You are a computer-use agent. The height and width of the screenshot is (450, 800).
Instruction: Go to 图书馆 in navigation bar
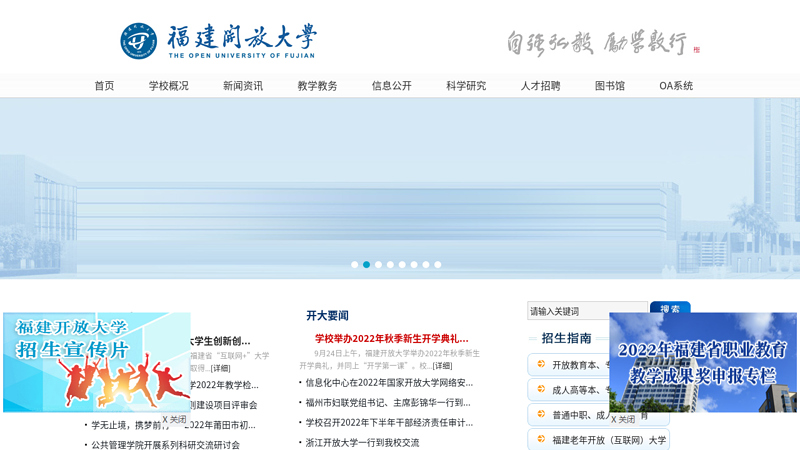pos(610,86)
